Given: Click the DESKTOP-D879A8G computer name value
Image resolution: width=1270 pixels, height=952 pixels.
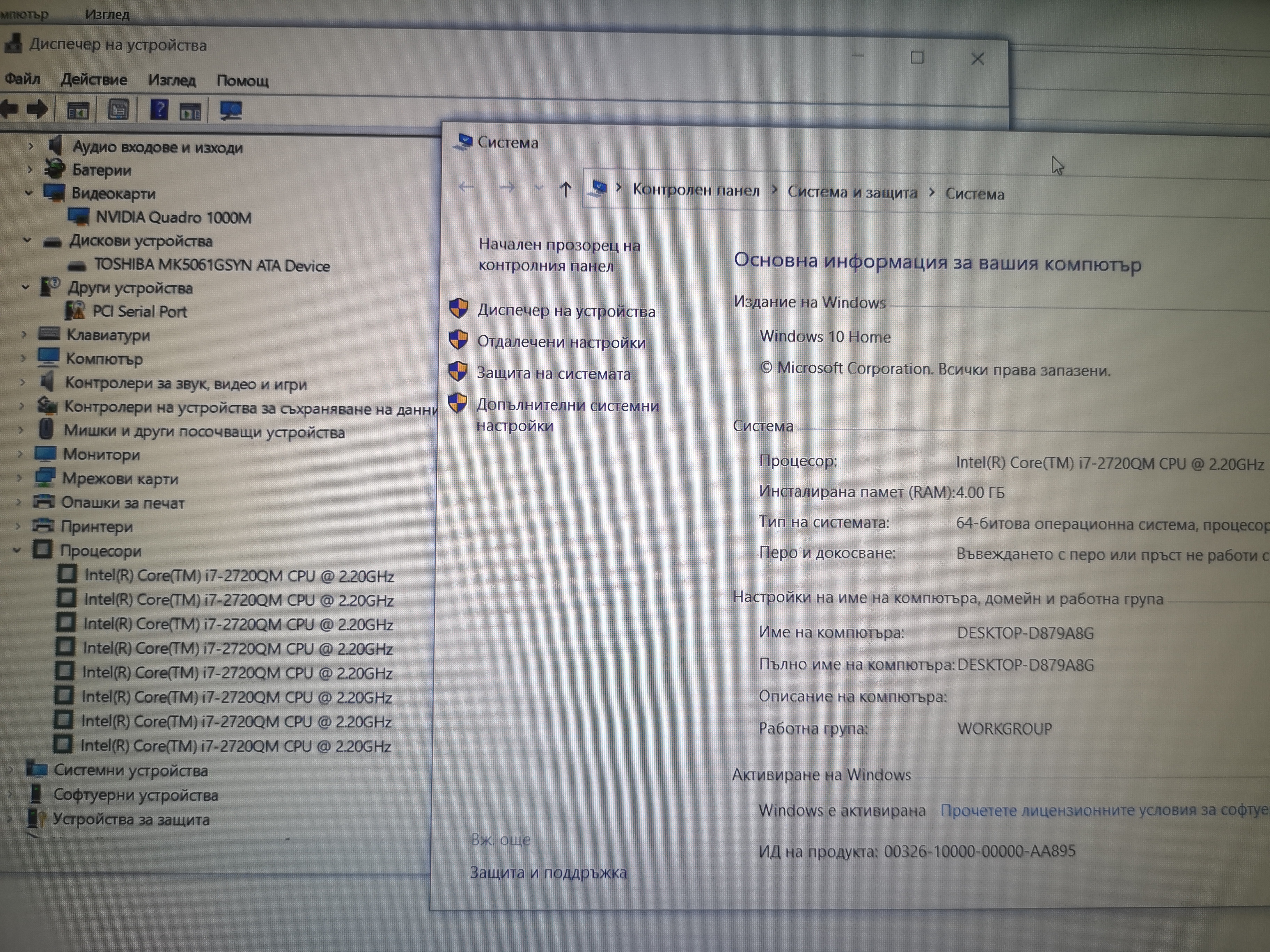Looking at the screenshot, I should pyautogui.click(x=1025, y=633).
